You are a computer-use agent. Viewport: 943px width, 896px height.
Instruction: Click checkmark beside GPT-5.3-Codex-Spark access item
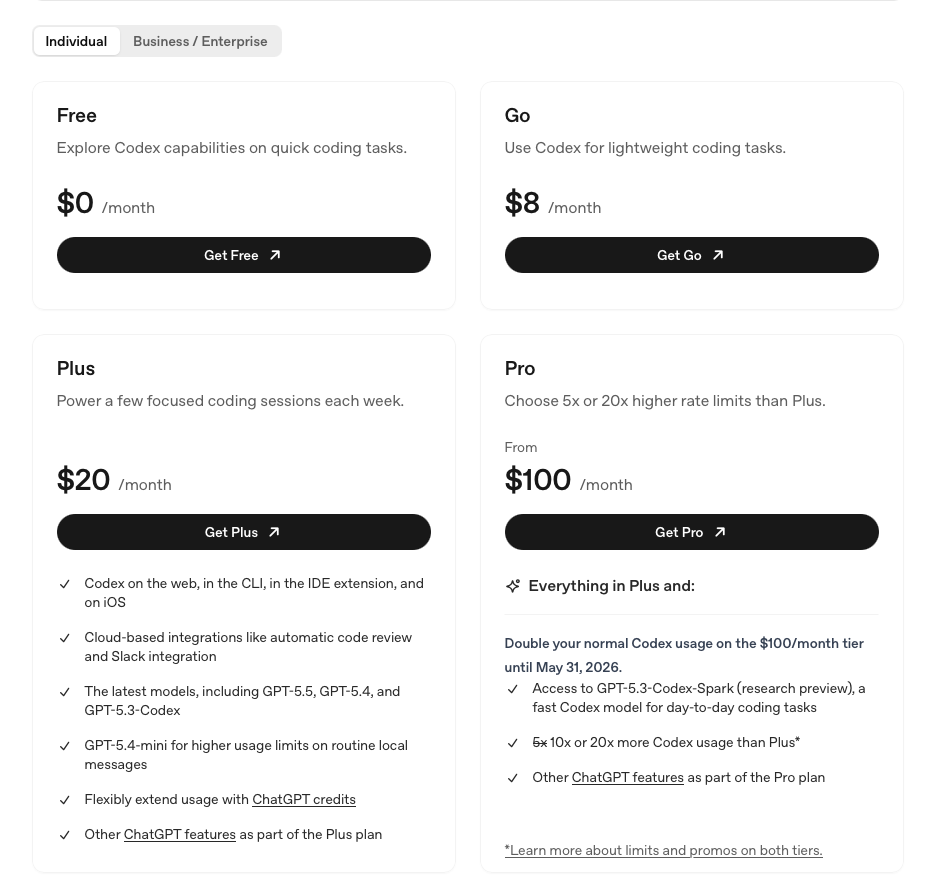pyautogui.click(x=512, y=689)
